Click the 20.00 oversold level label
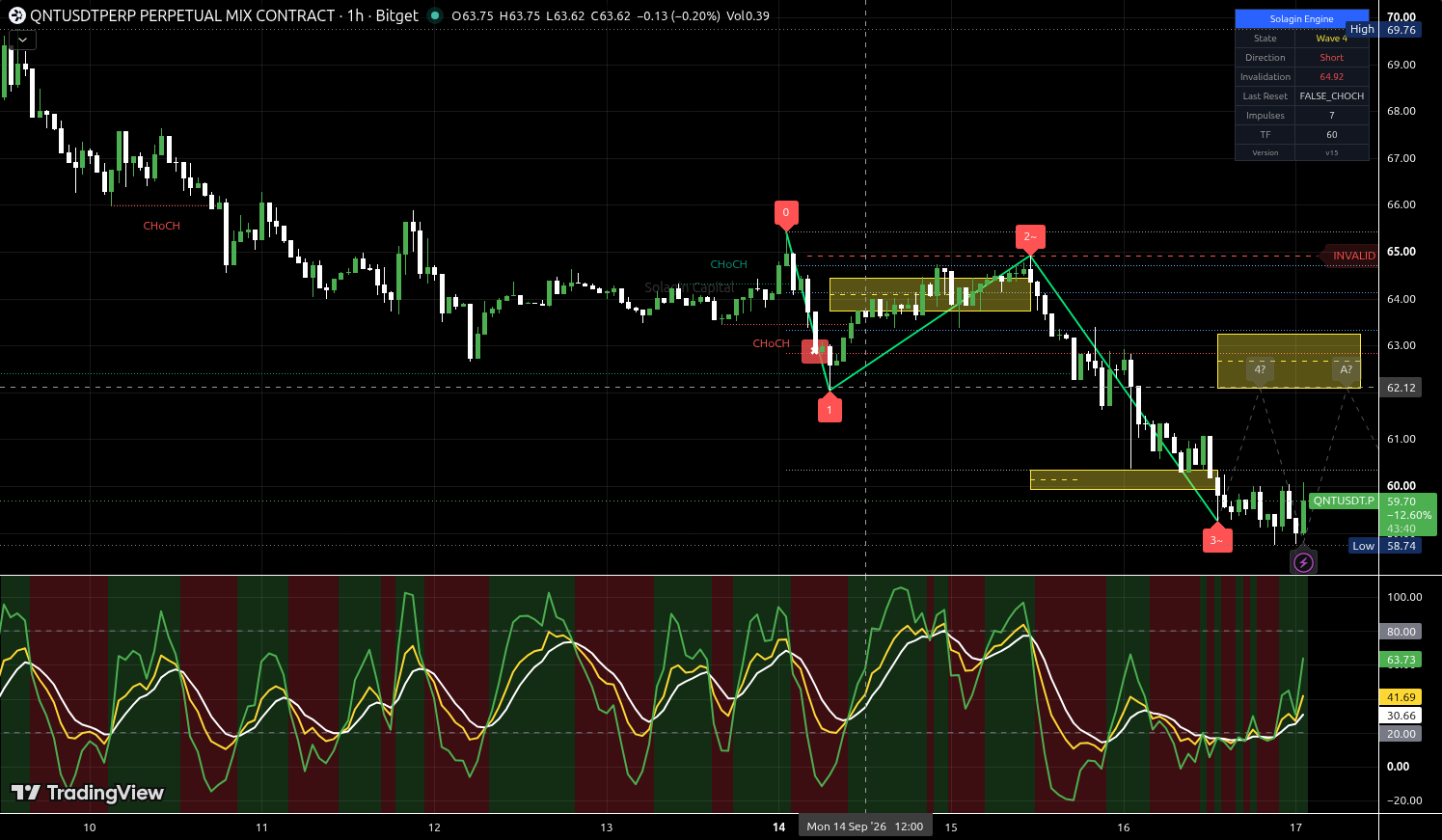Image resolution: width=1442 pixels, height=840 pixels. (1401, 734)
